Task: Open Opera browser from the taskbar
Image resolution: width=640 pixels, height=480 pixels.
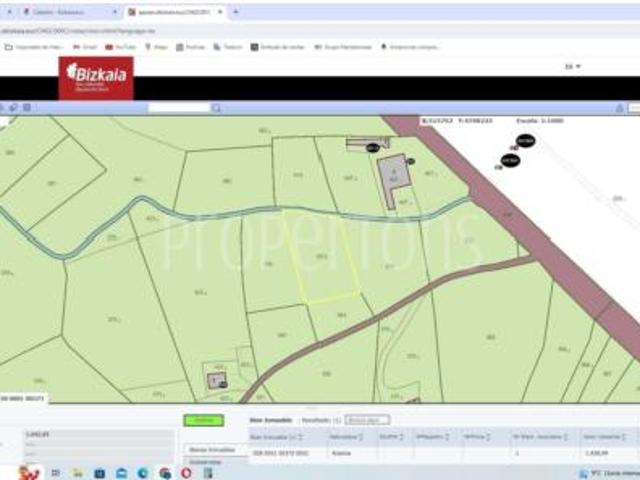Action: [186, 473]
